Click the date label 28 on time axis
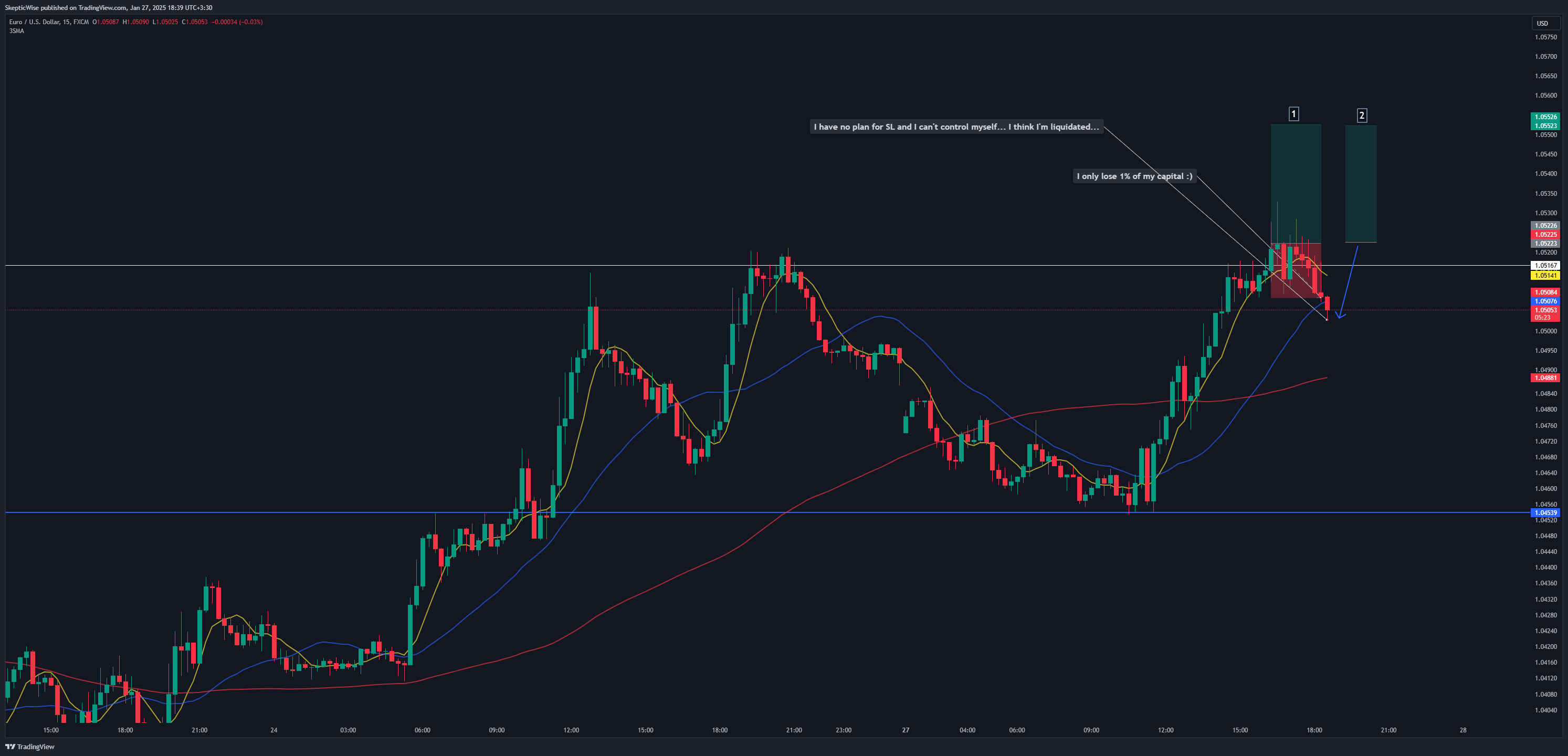The height and width of the screenshot is (756, 1568). 1464,730
